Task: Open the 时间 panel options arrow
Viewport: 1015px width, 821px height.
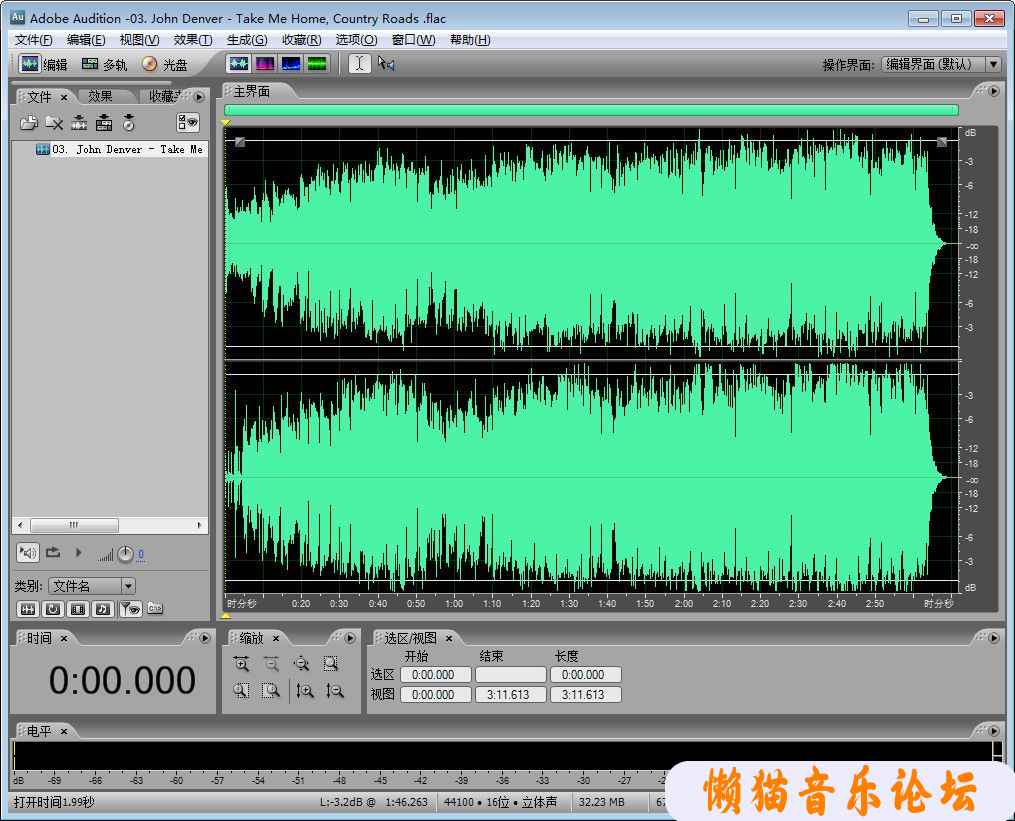Action: coord(205,638)
